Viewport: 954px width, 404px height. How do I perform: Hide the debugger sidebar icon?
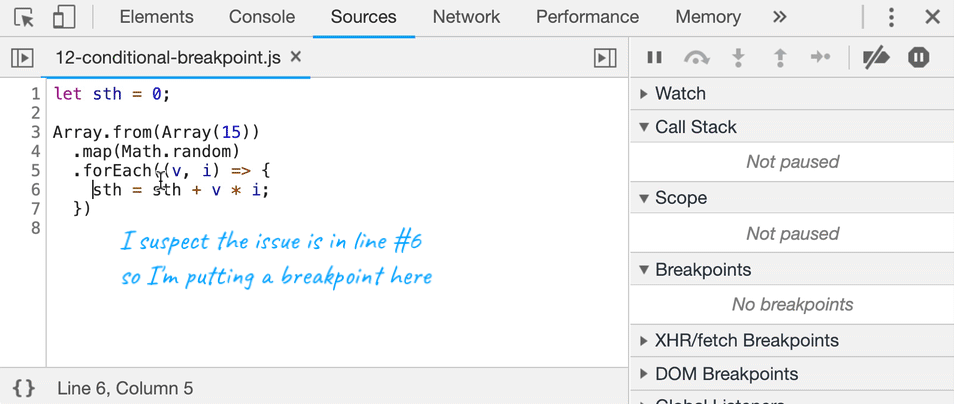[605, 58]
